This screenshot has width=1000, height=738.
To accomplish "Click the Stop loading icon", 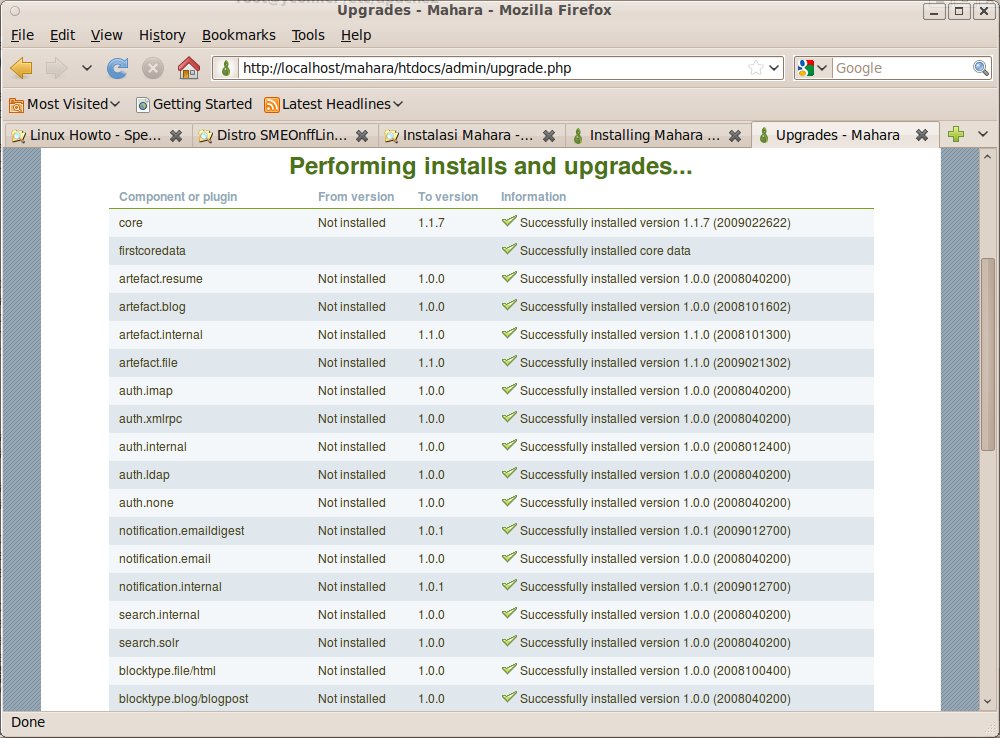I will 152,68.
